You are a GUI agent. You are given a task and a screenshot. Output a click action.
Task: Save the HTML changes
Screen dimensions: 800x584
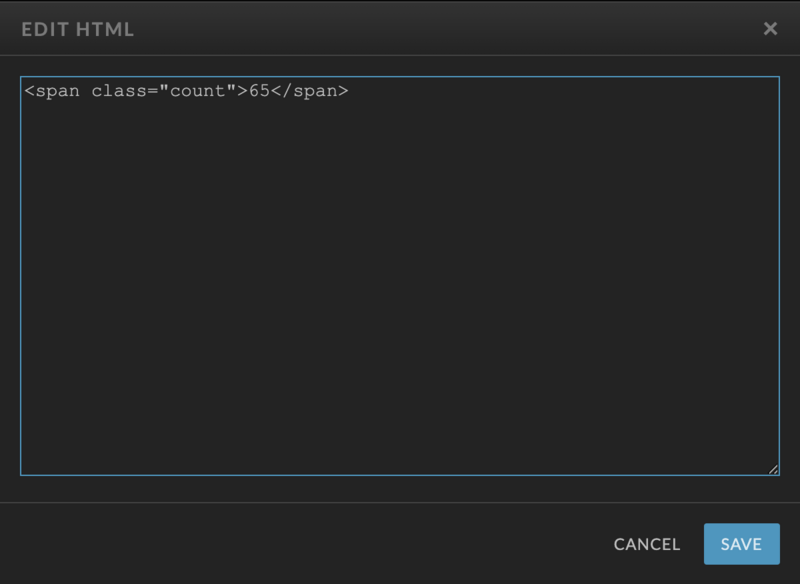click(x=741, y=544)
